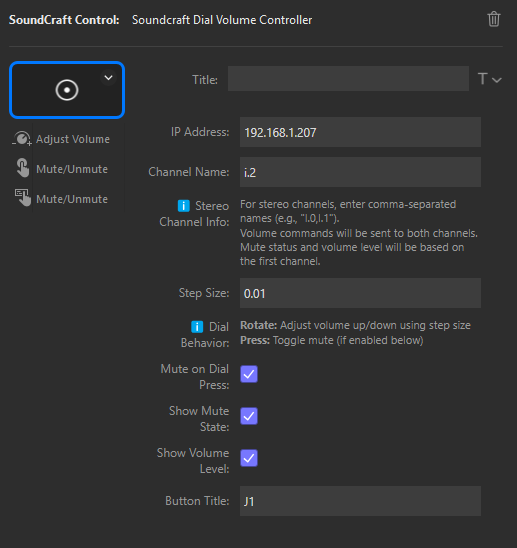Click the Rotate: behavior description line
Image resolution: width=517 pixels, height=548 pixels.
point(355,325)
